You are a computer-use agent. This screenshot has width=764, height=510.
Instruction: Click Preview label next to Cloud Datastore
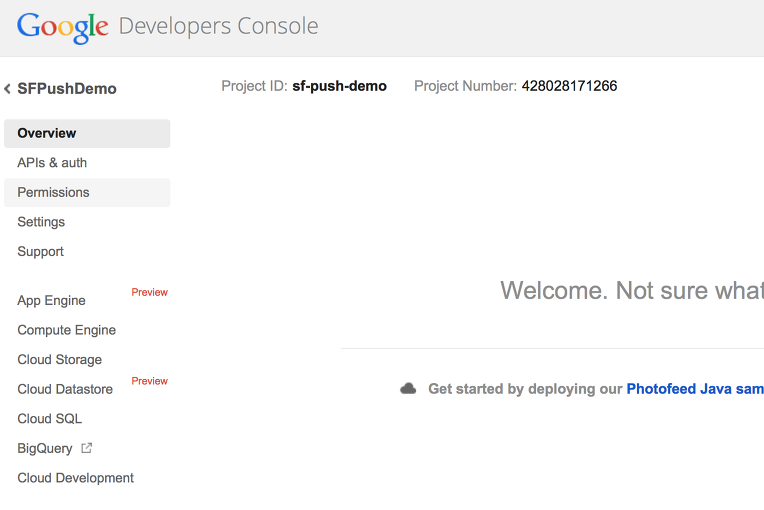click(150, 381)
